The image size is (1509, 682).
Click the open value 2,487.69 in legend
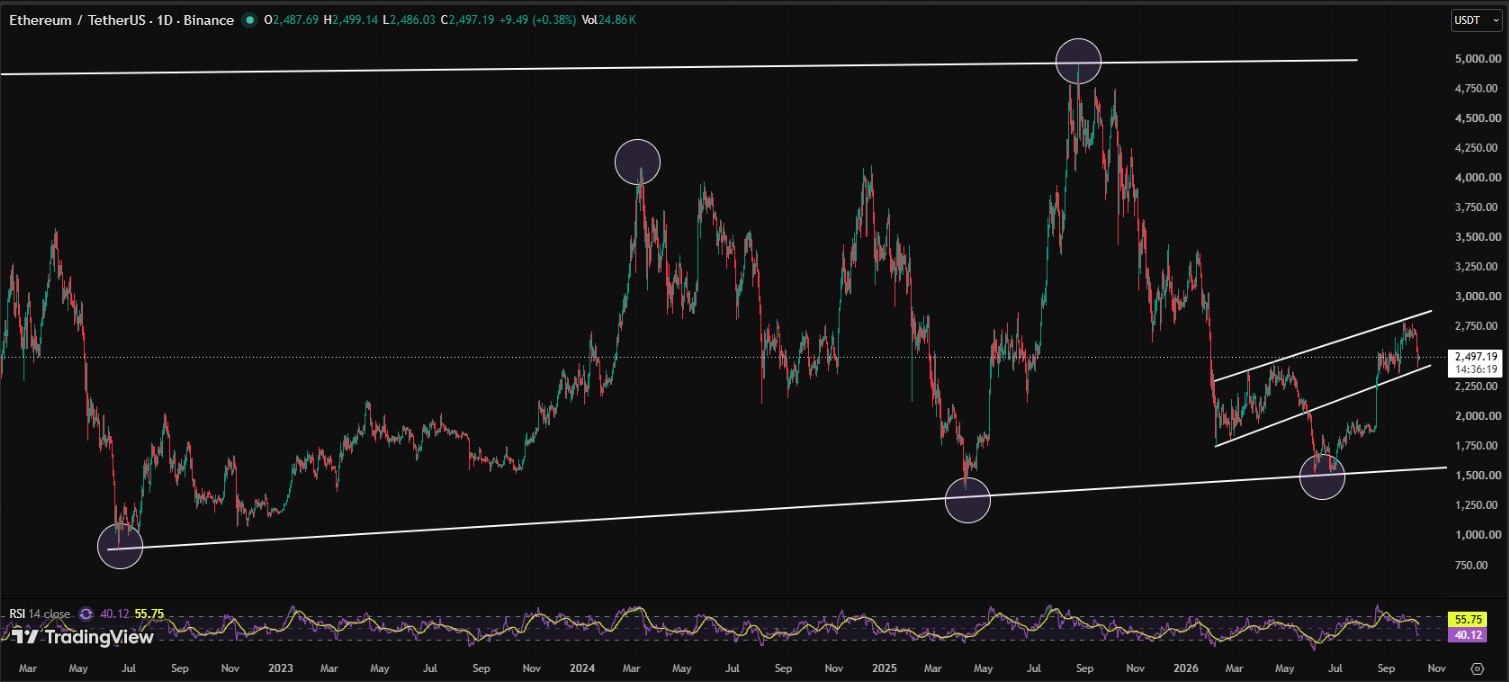pyautogui.click(x=297, y=20)
